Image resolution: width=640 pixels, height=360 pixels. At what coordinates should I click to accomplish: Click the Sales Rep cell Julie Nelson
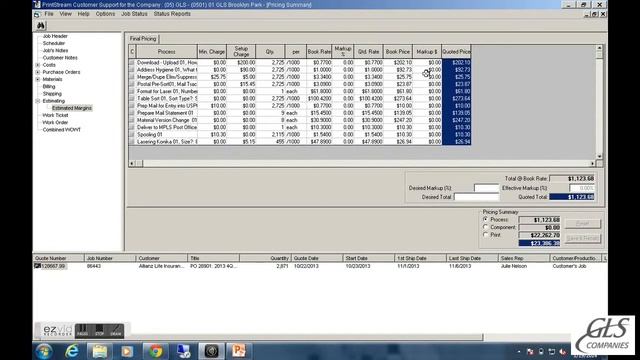pyautogui.click(x=514, y=266)
